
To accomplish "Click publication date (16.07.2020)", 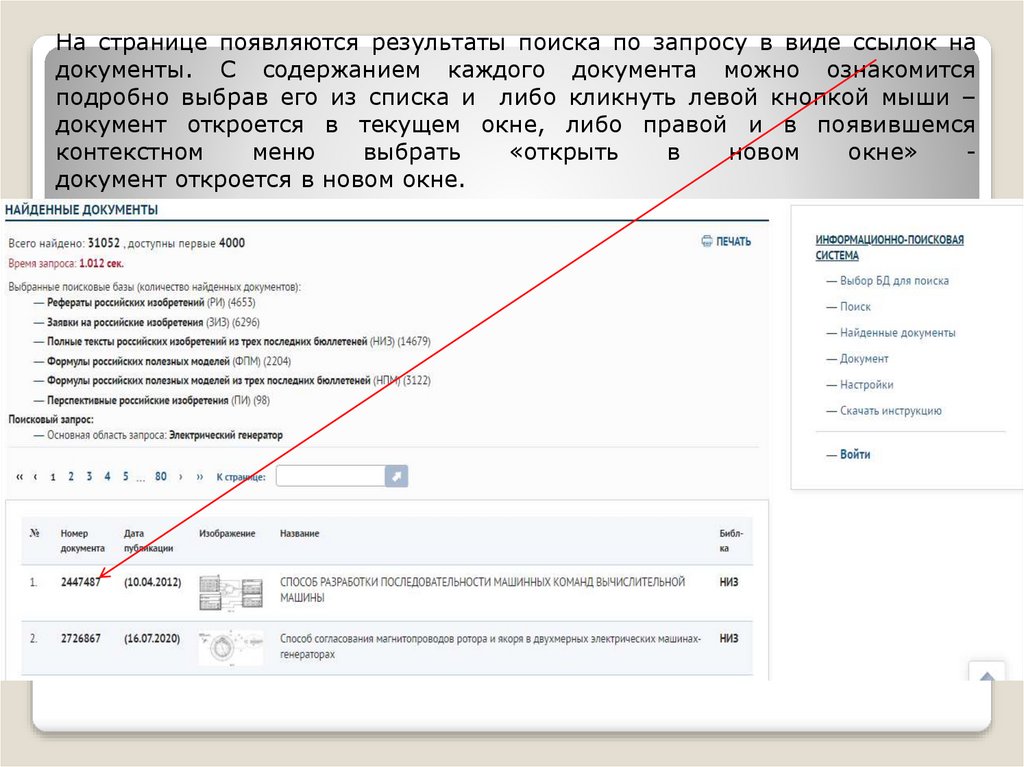I will pos(152,638).
